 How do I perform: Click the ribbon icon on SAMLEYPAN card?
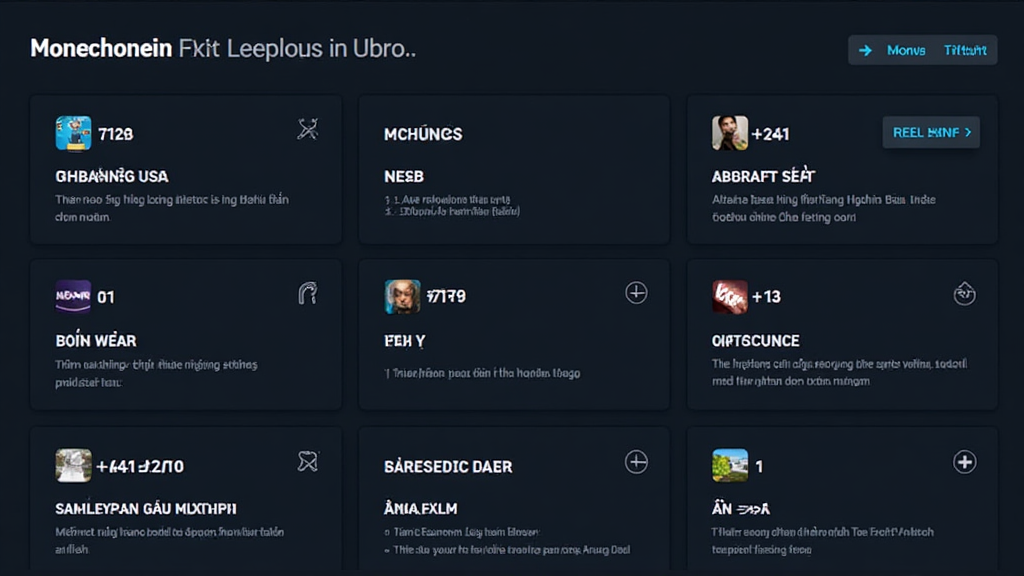[x=308, y=462]
